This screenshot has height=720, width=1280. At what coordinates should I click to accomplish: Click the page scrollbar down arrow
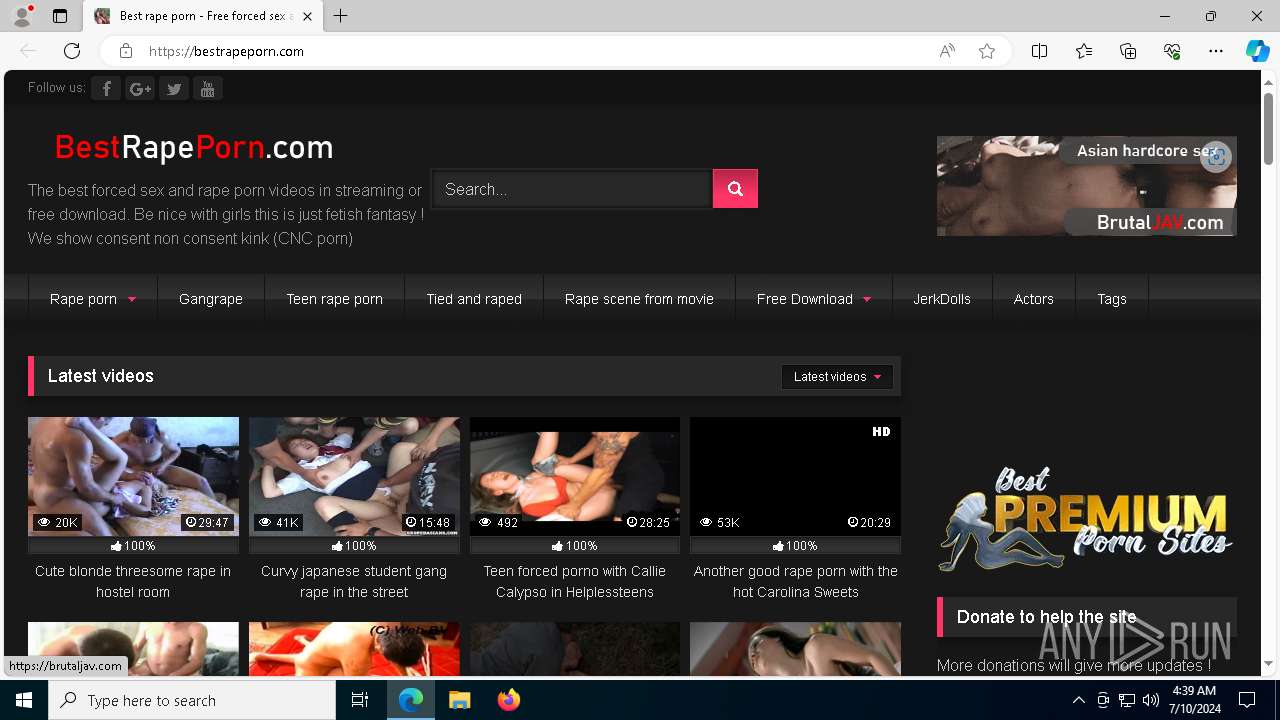[x=1269, y=663]
